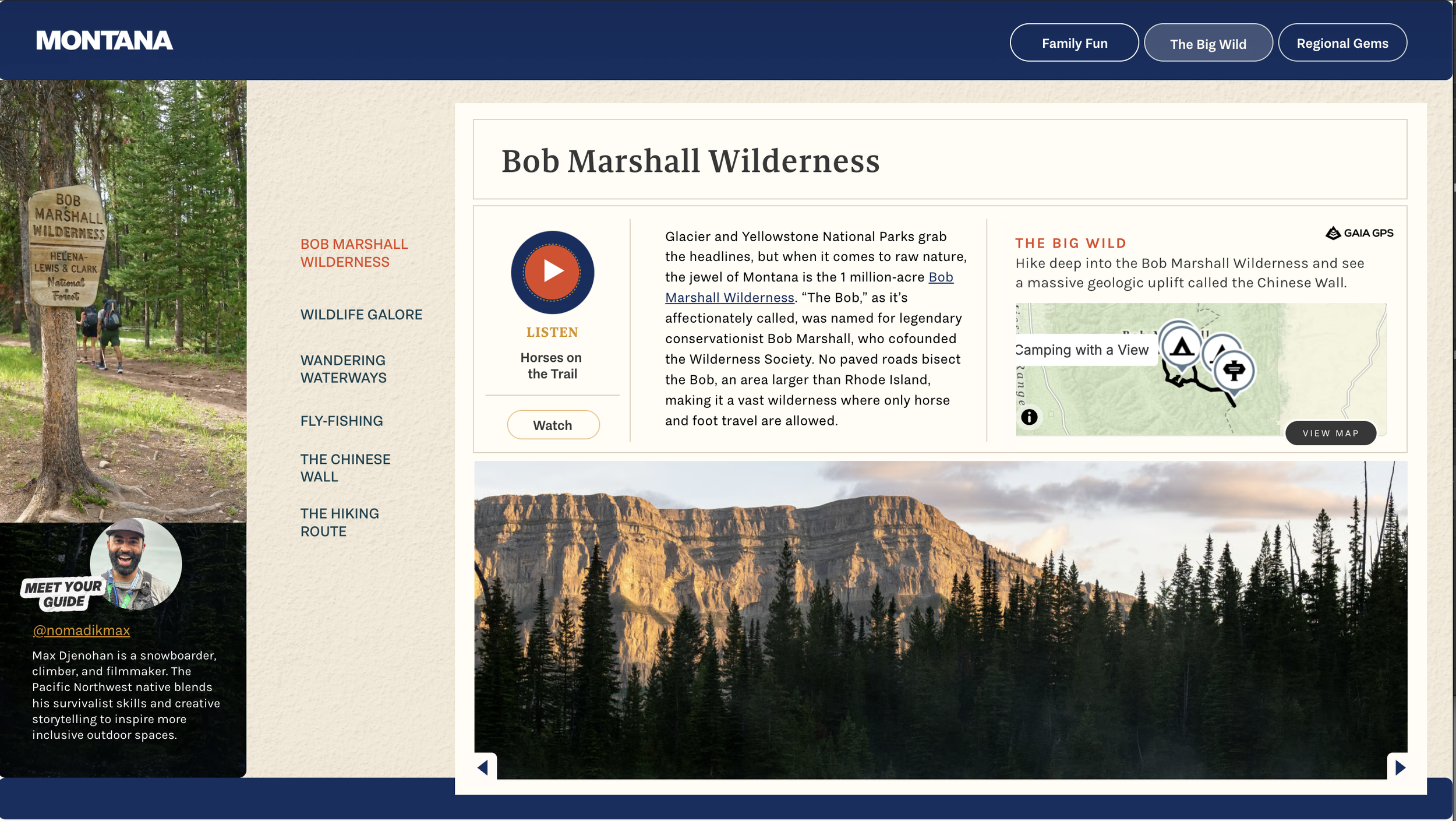This screenshot has height=821, width=1456.
Task: Click the map info icon
Action: coord(1029,417)
